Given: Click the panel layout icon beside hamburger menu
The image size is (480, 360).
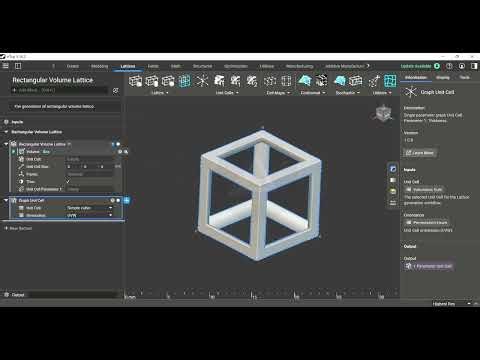Looking at the screenshot, I should [x=18, y=66].
